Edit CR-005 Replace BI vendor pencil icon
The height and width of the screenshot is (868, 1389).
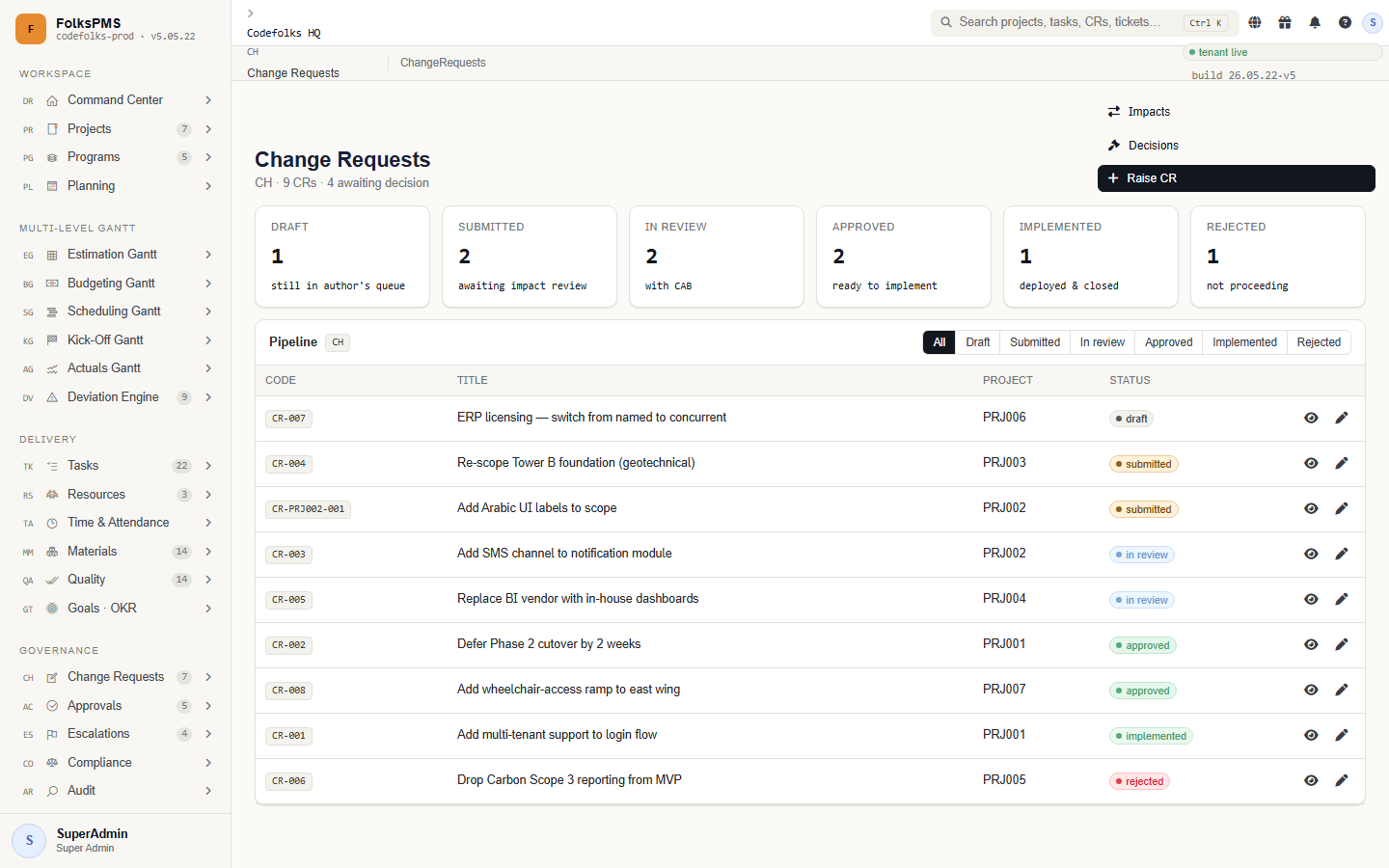pyautogui.click(x=1342, y=599)
